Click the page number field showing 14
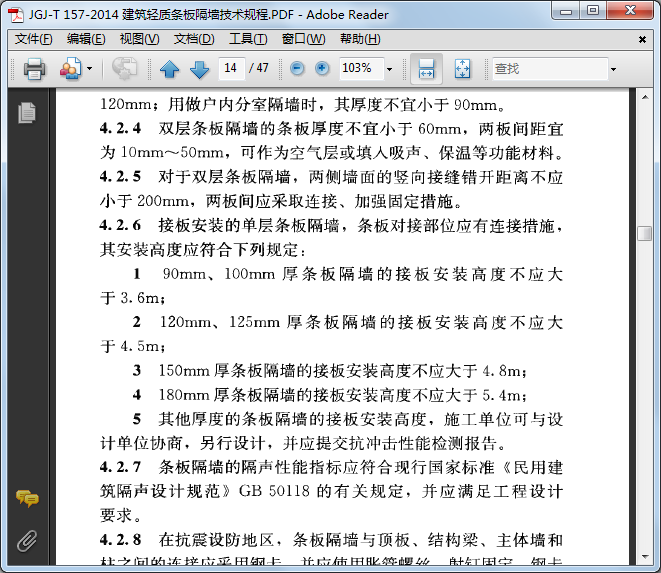 pyautogui.click(x=231, y=68)
